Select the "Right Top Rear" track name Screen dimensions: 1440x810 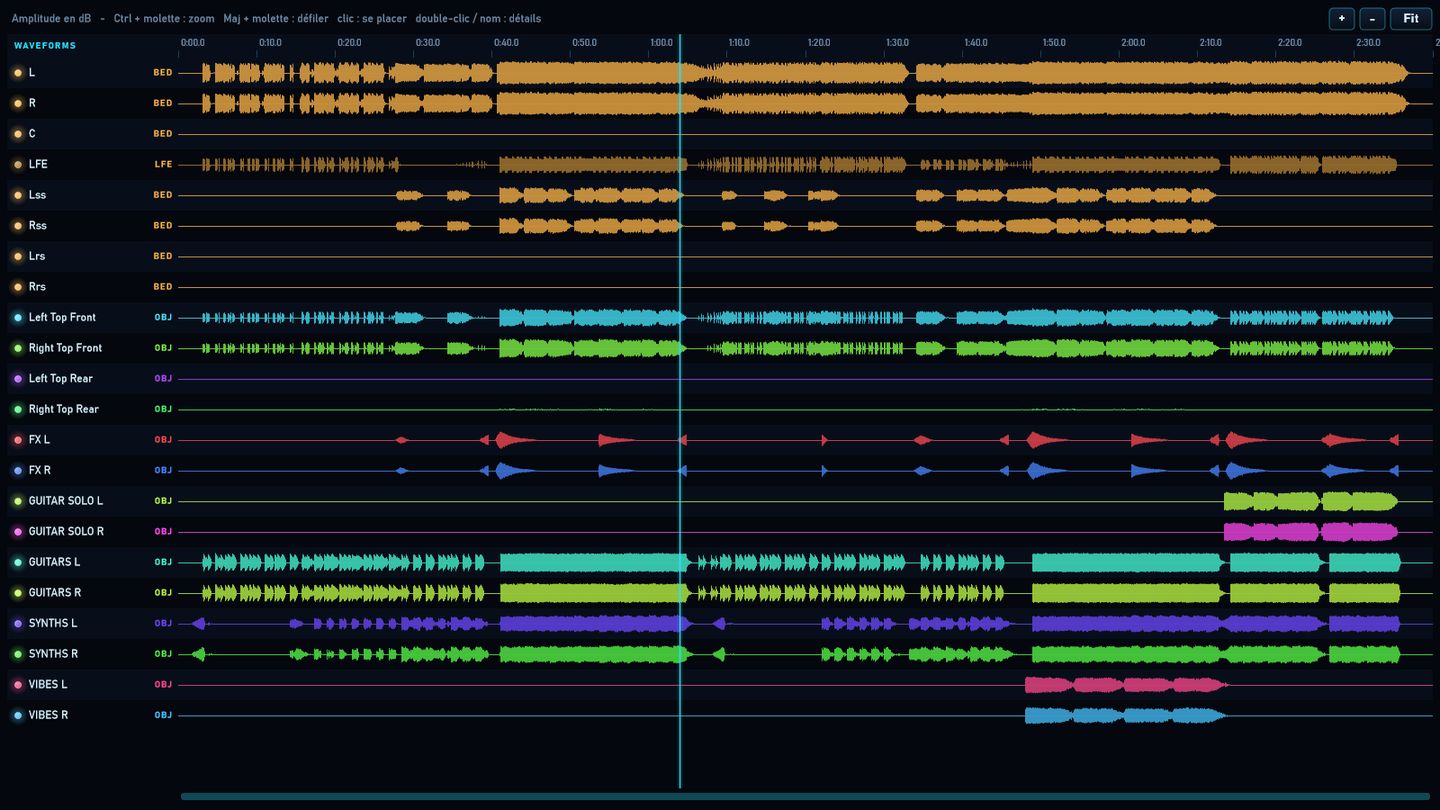pos(64,409)
